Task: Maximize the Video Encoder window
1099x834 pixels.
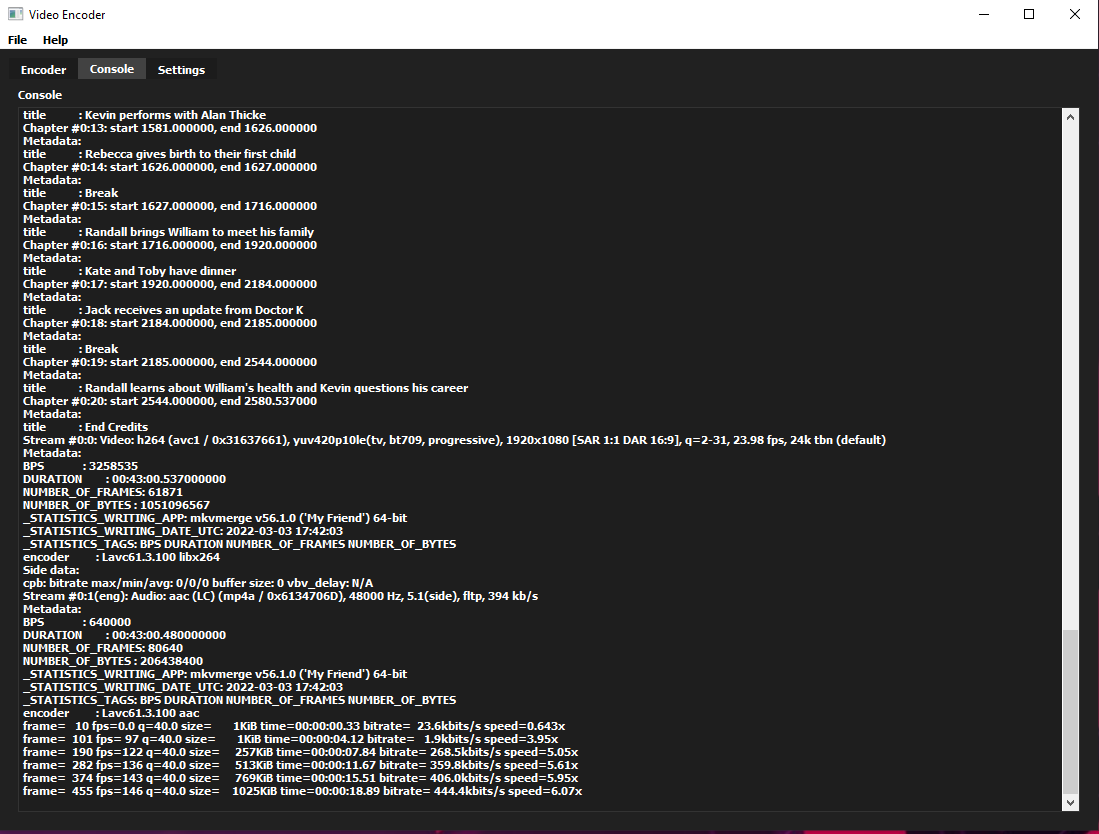Action: tap(1029, 15)
